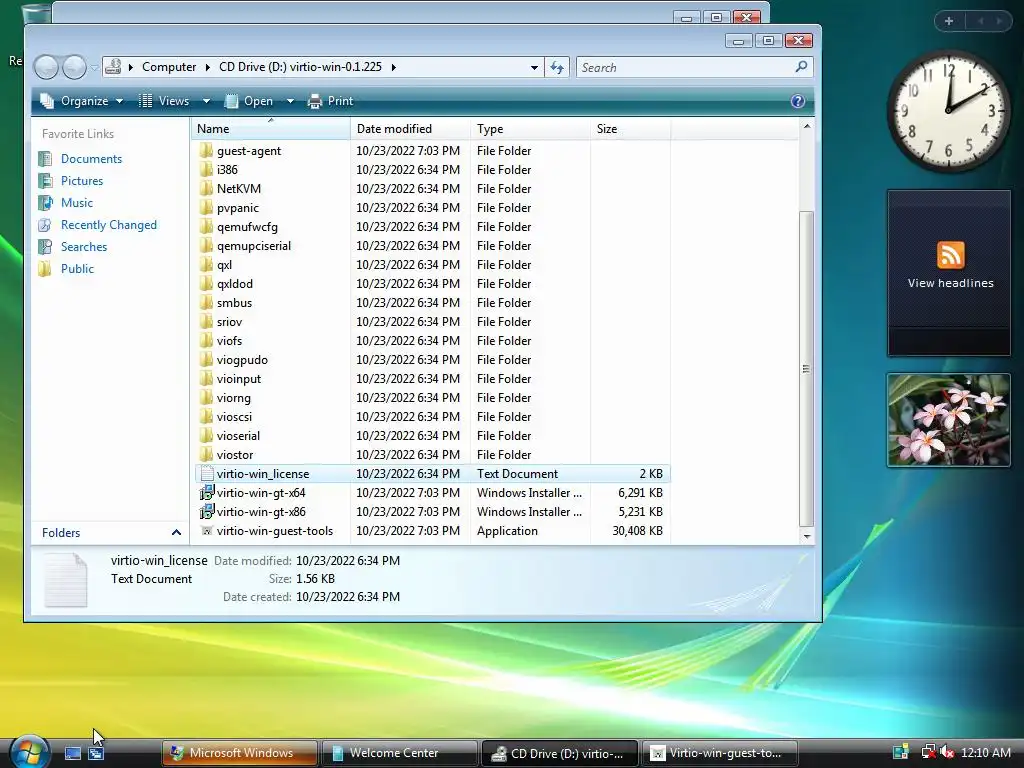The width and height of the screenshot is (1024, 768).
Task: Select the viofs folder icon
Action: (206, 341)
